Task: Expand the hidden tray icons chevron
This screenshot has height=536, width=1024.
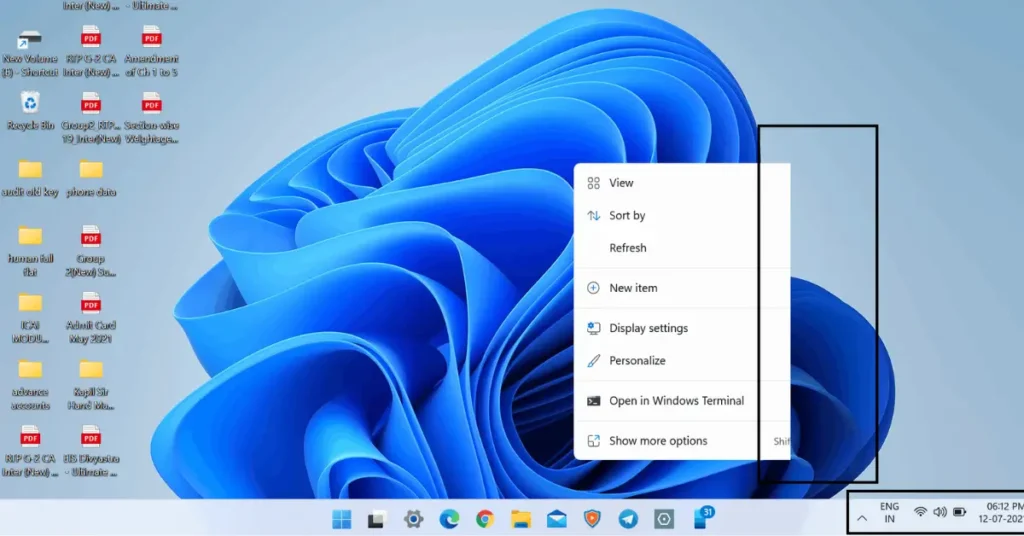Action: [862, 518]
